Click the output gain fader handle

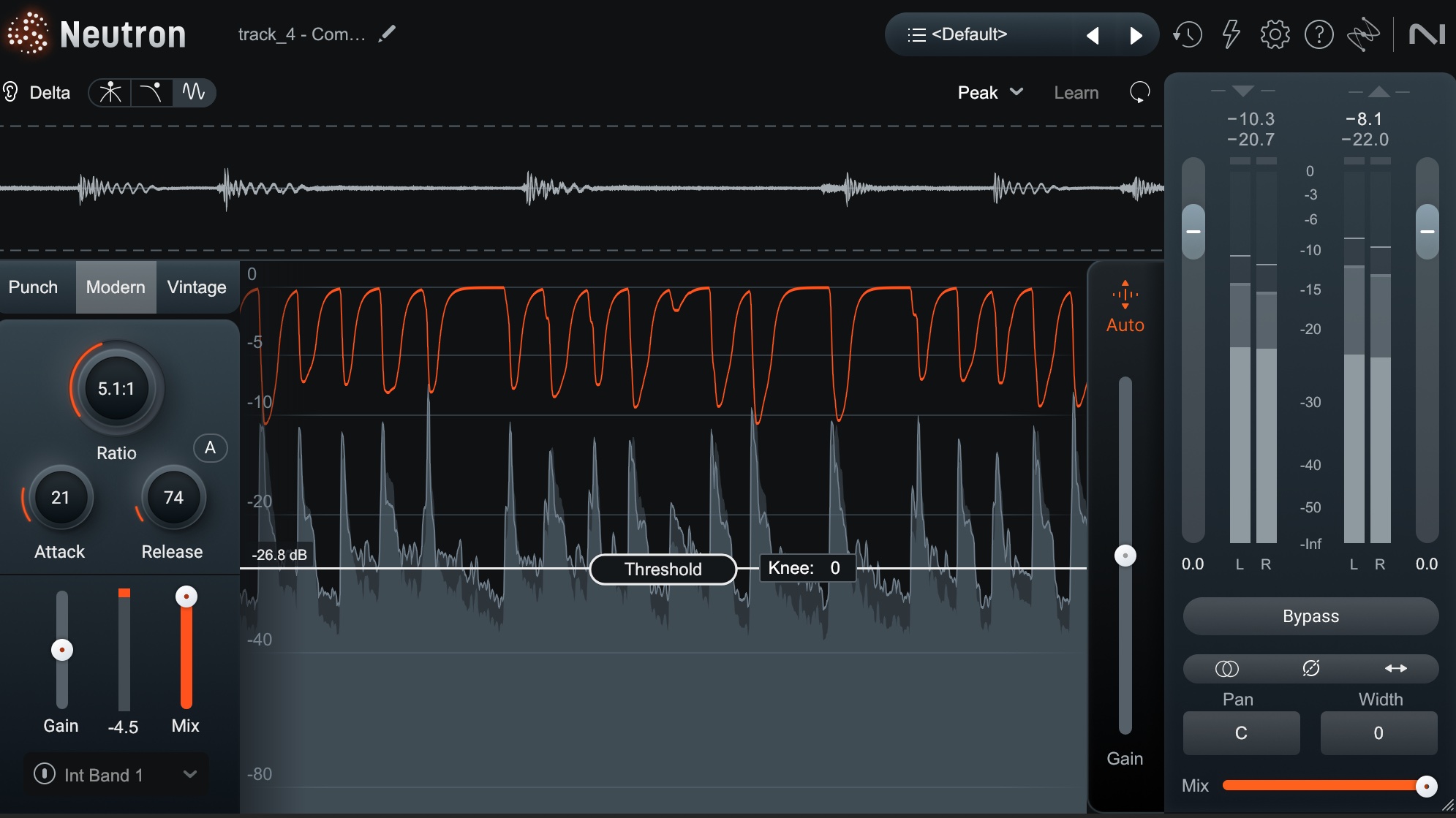click(1427, 232)
